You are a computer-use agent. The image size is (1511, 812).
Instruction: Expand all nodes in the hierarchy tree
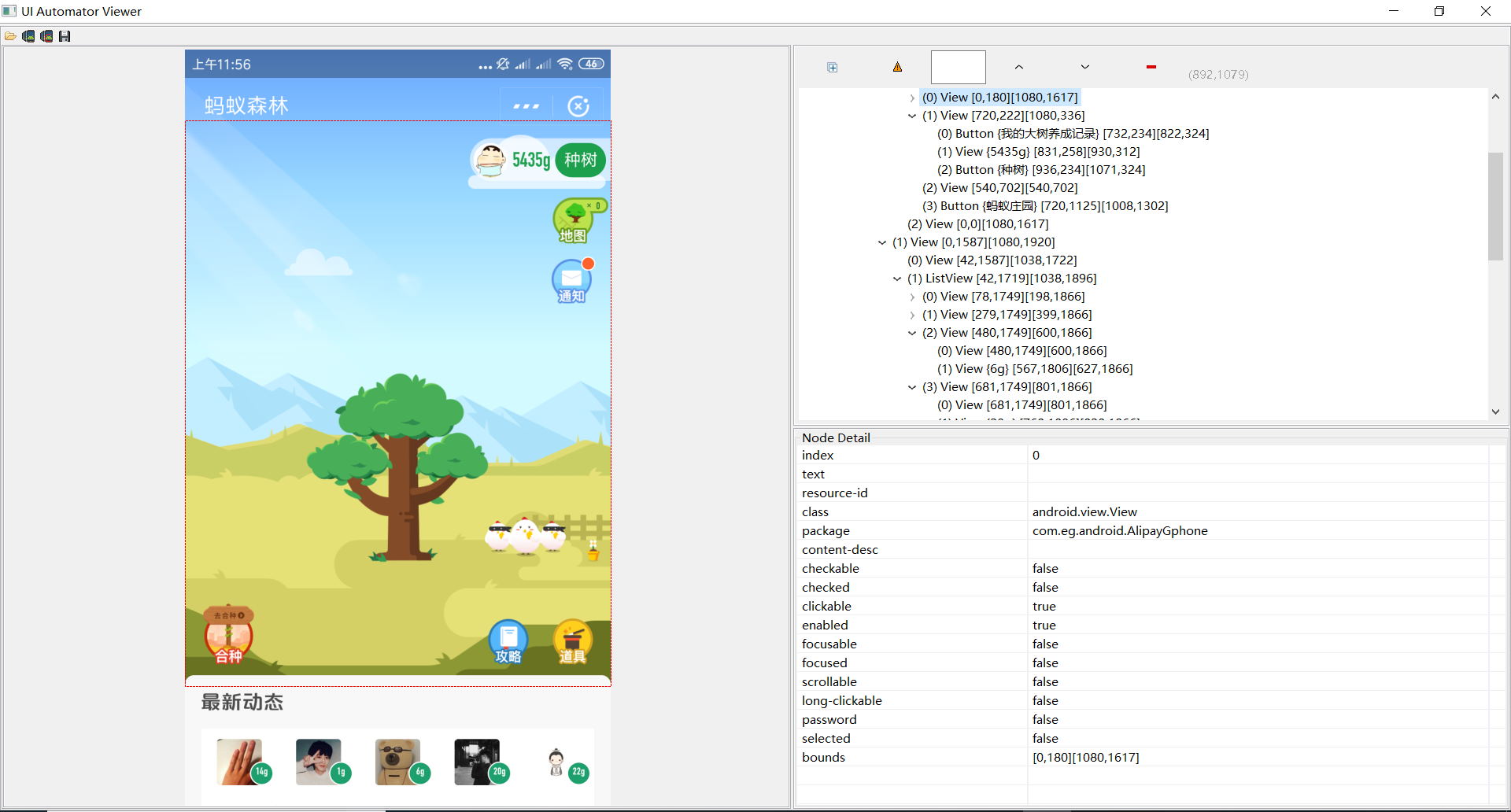[x=832, y=67]
